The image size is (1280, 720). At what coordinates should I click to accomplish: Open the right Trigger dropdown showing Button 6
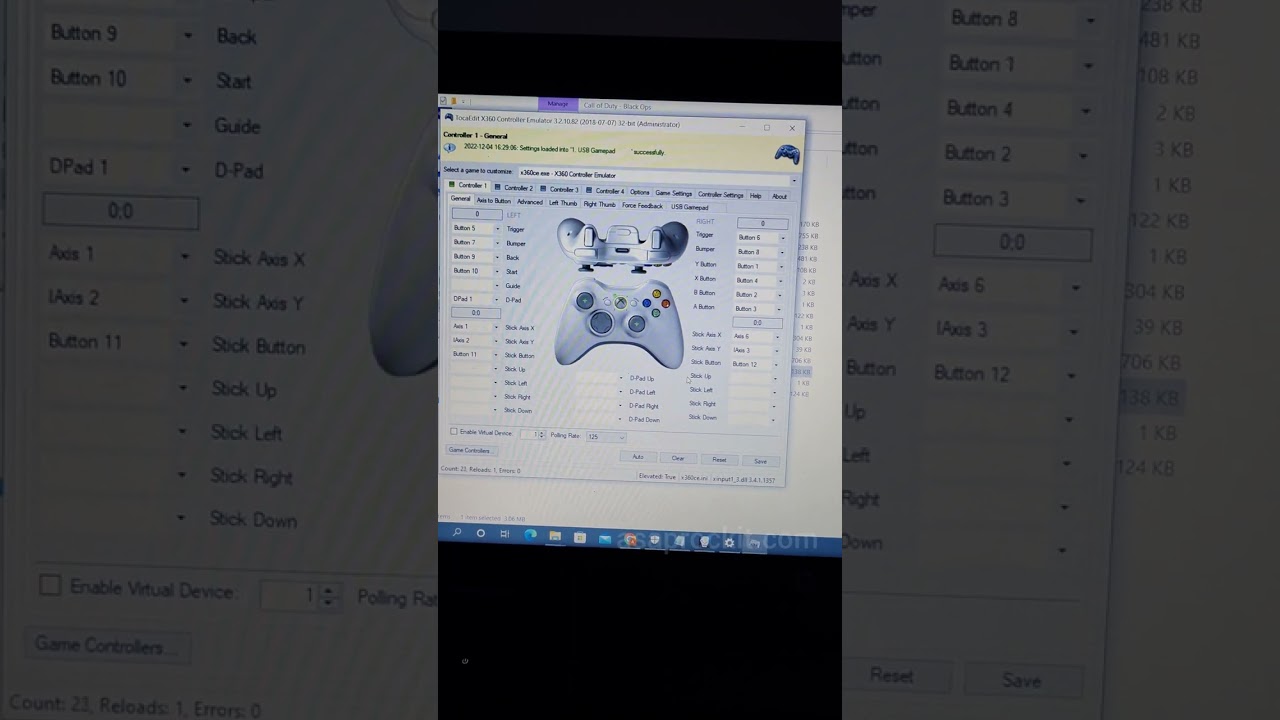coord(762,237)
